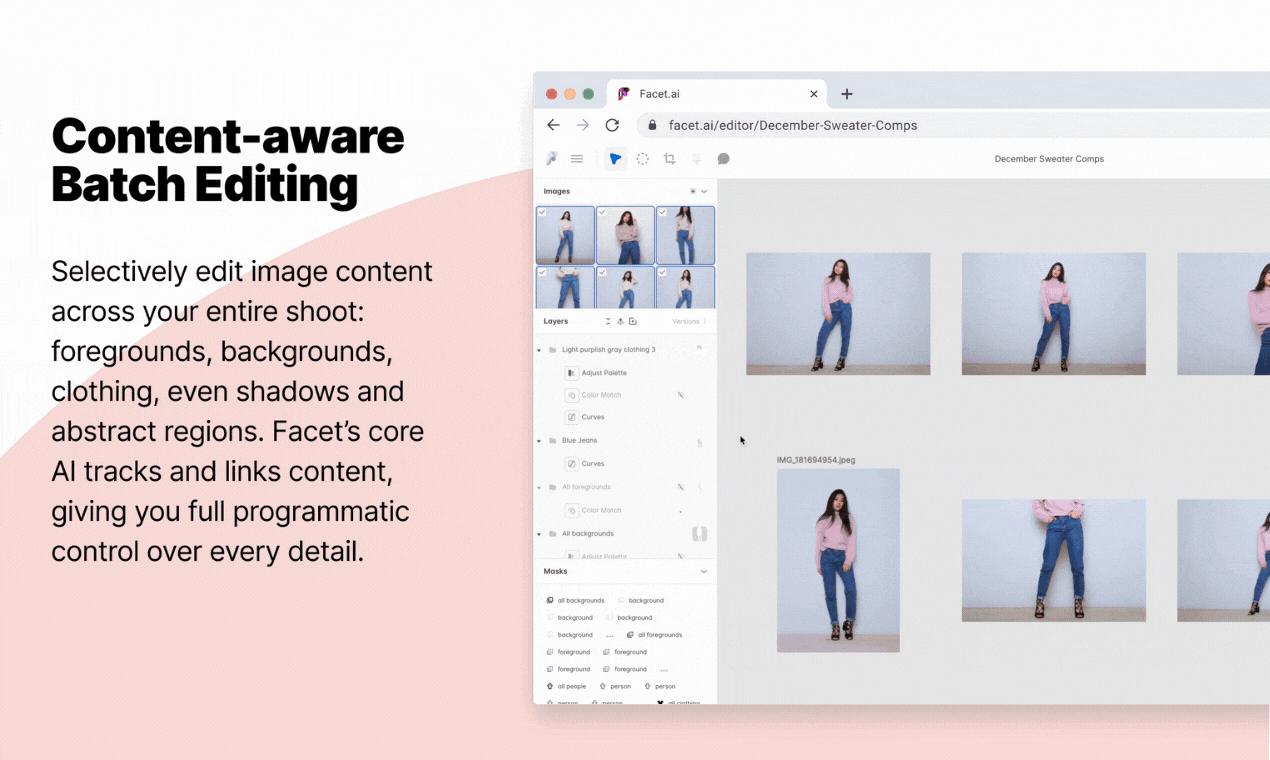
Task: Select the all people mask chip
Action: [x=567, y=687]
